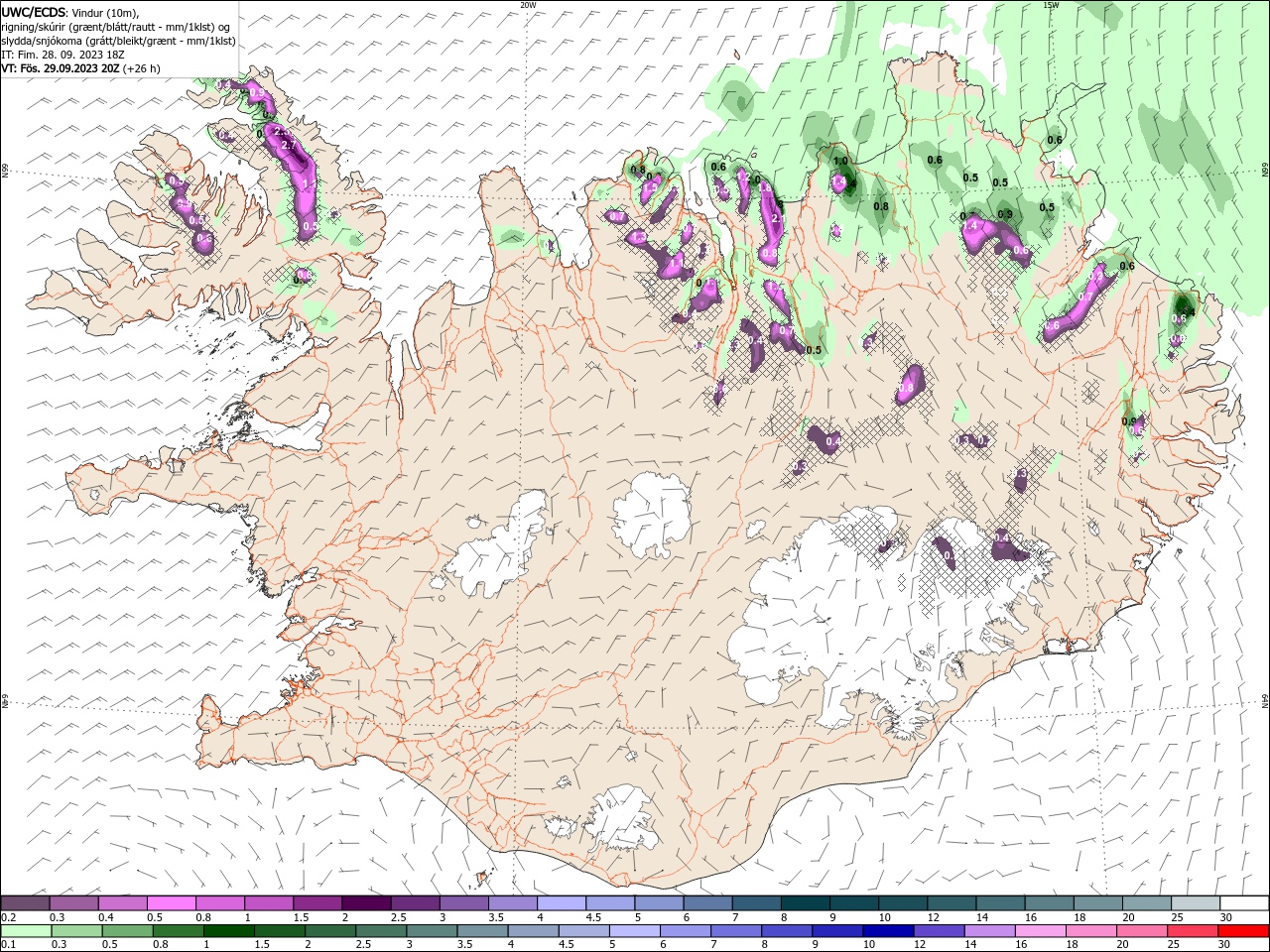Click the valid time line 'VT: Fös. 29.09.2023 20Z'

pos(62,68)
